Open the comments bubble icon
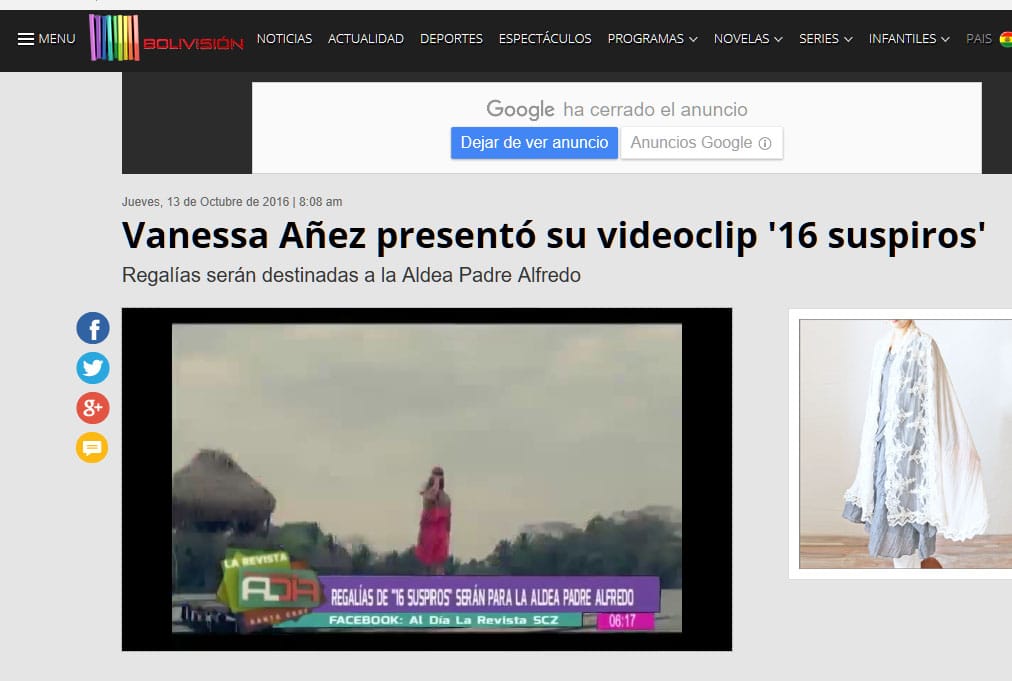1012x681 pixels. [92, 447]
